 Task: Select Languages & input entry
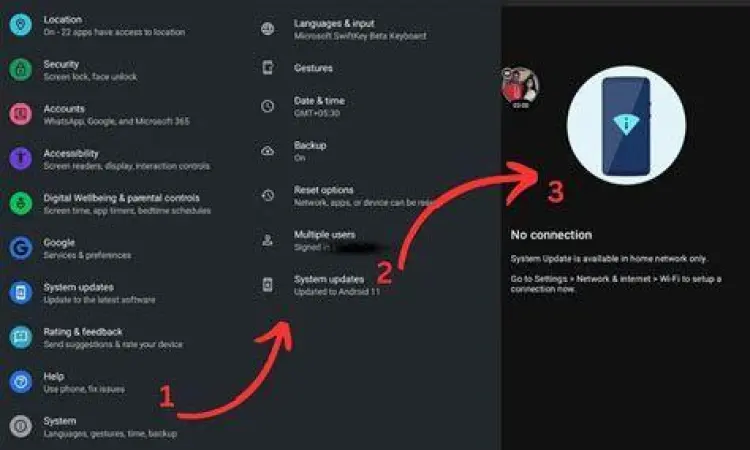click(x=360, y=29)
